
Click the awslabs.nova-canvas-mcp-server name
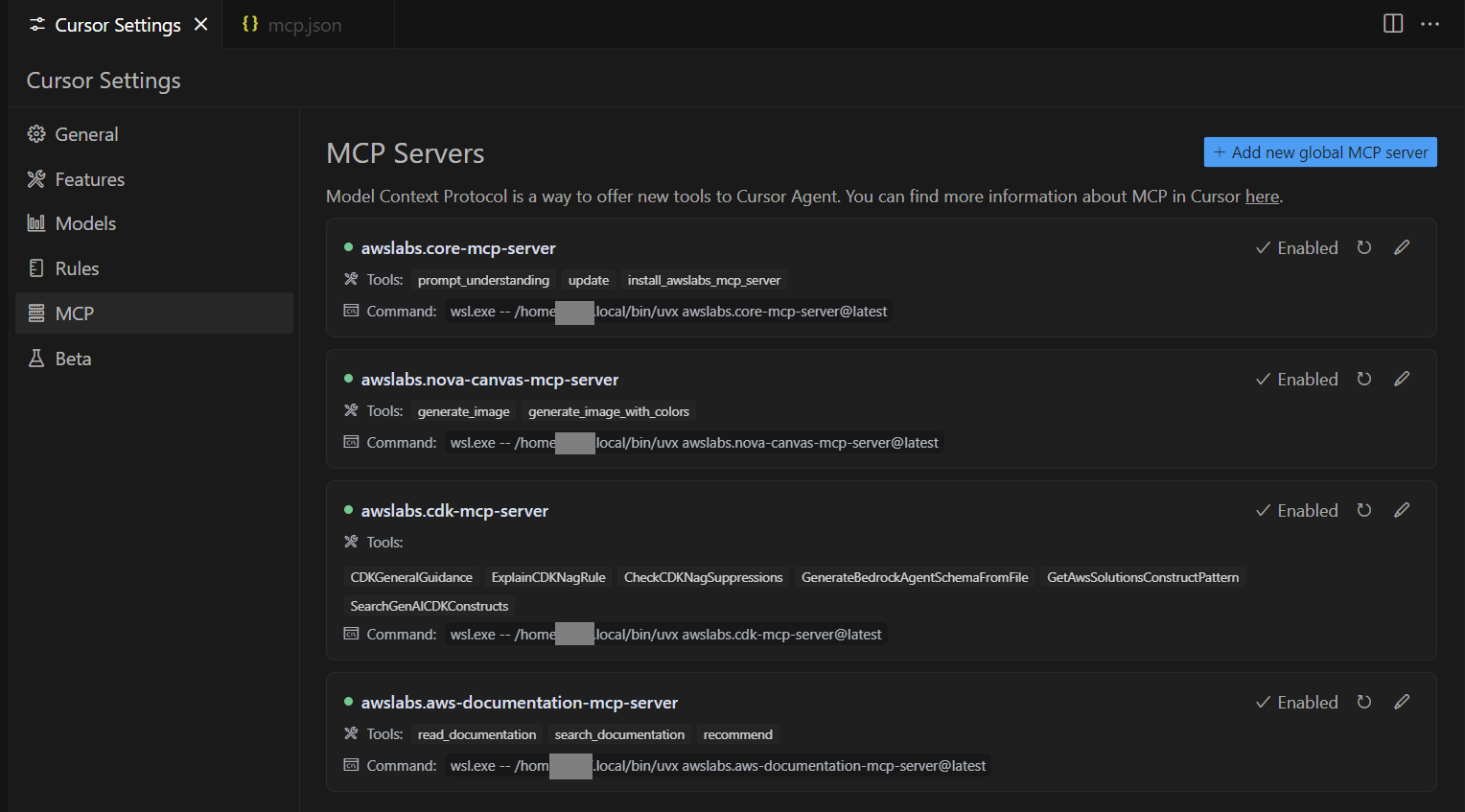click(490, 380)
